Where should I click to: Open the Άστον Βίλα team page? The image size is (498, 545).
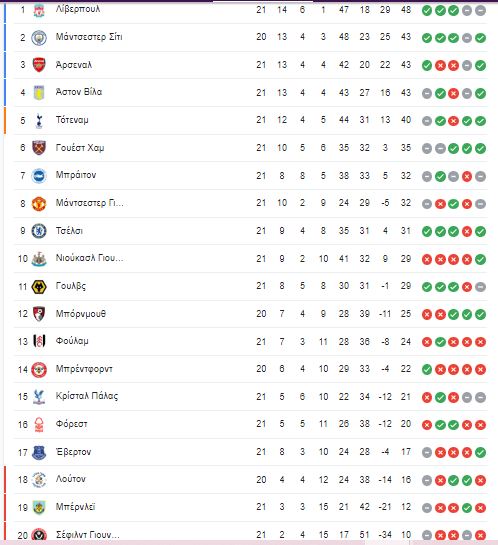79,92
